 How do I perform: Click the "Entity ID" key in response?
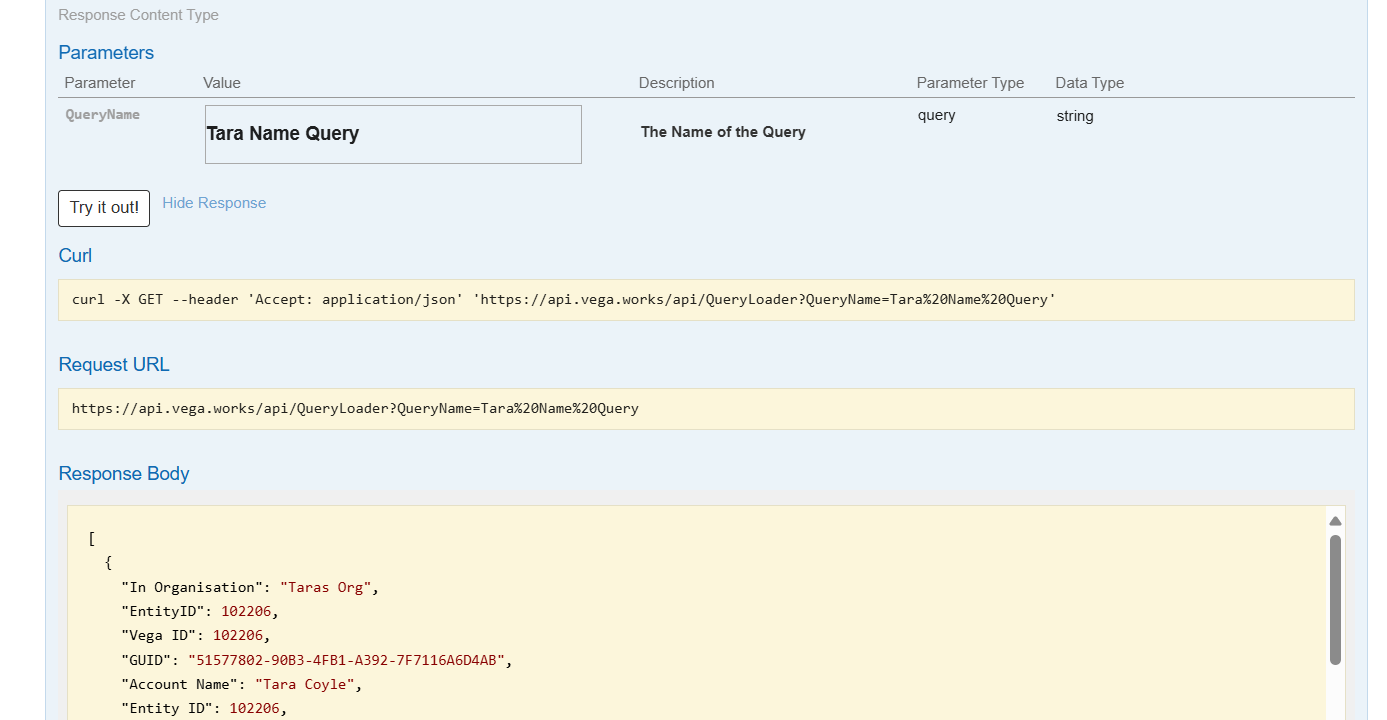167,709
